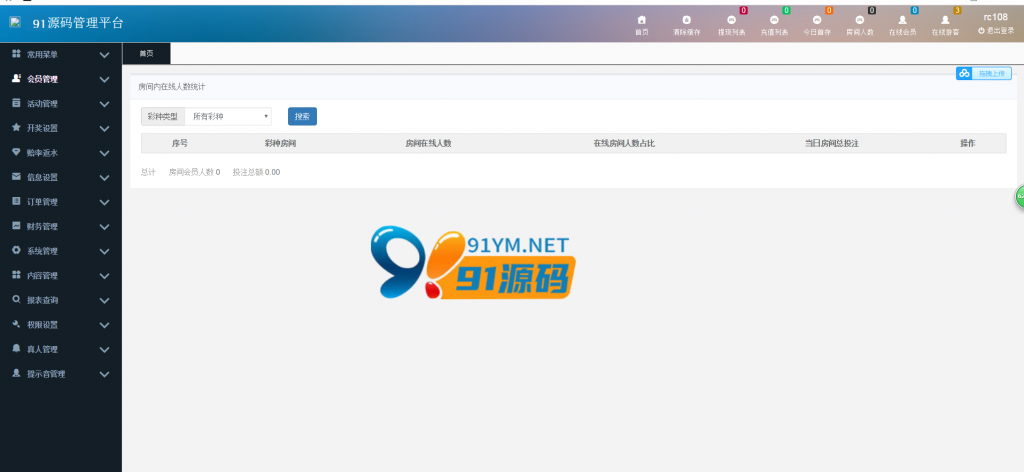Click the 彩种房间 column header

[280, 144]
